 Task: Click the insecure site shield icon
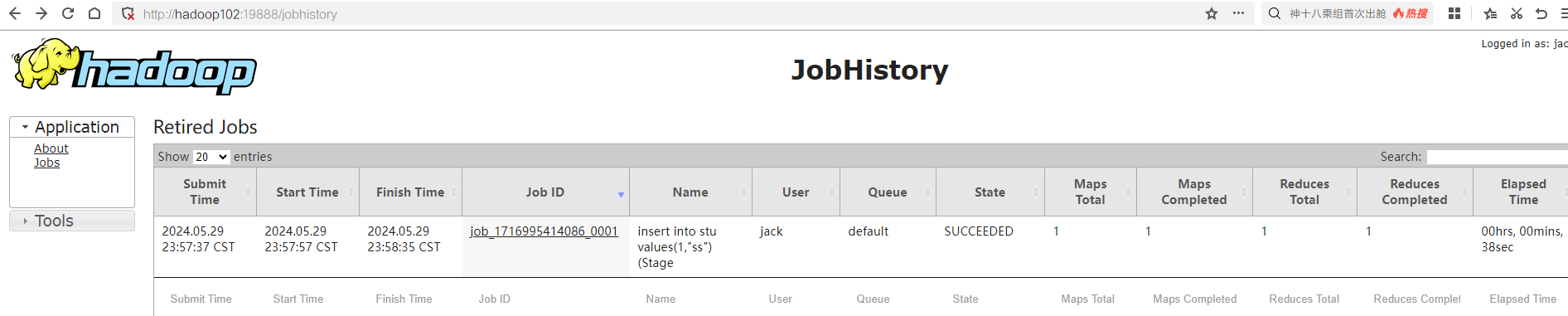coord(128,13)
